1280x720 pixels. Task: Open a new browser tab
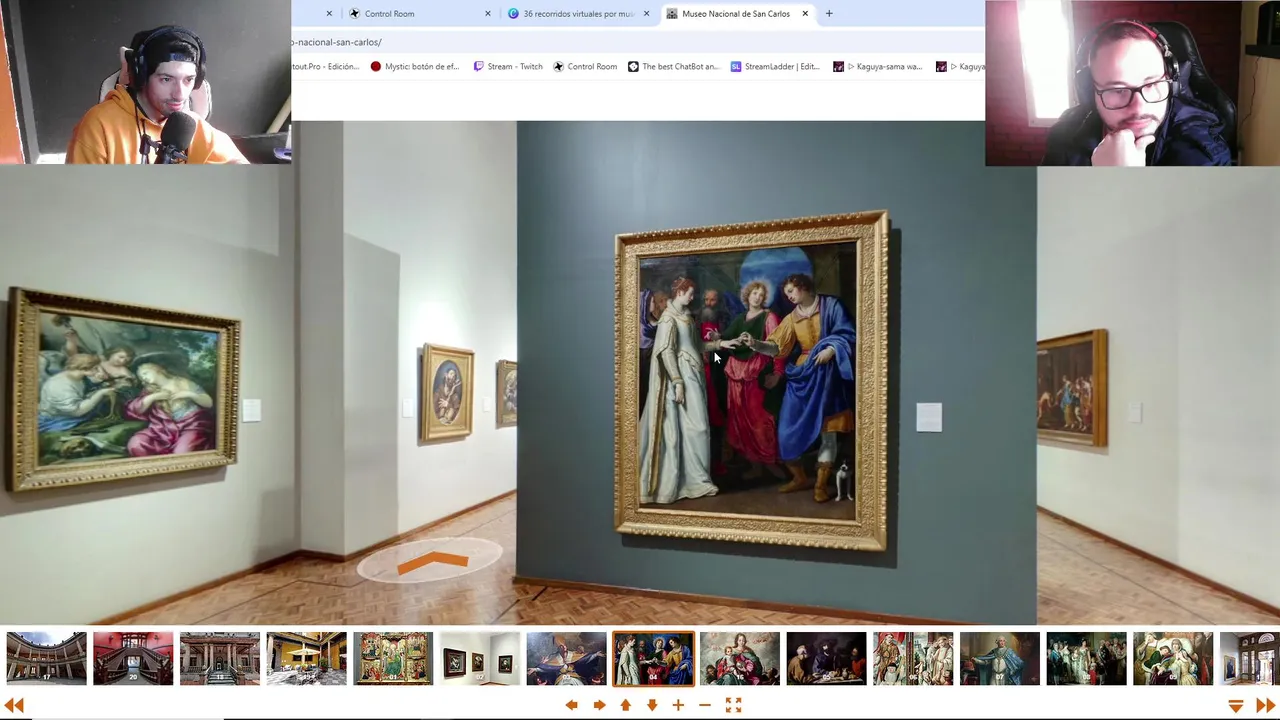pos(829,14)
